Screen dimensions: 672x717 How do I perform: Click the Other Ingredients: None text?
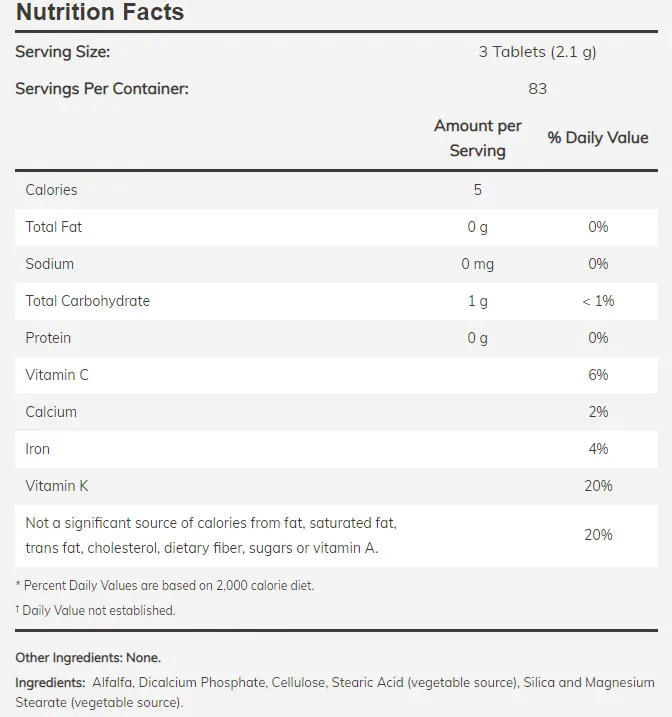88,657
